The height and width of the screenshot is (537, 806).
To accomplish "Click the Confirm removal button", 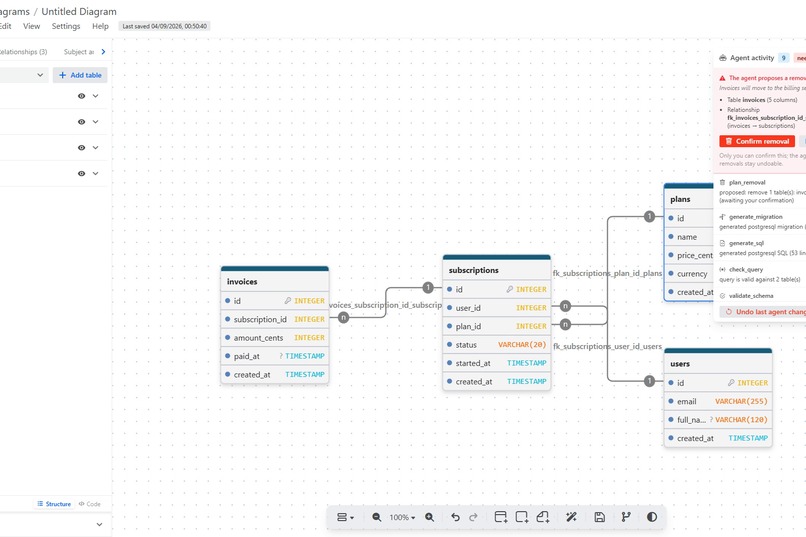I will [757, 141].
